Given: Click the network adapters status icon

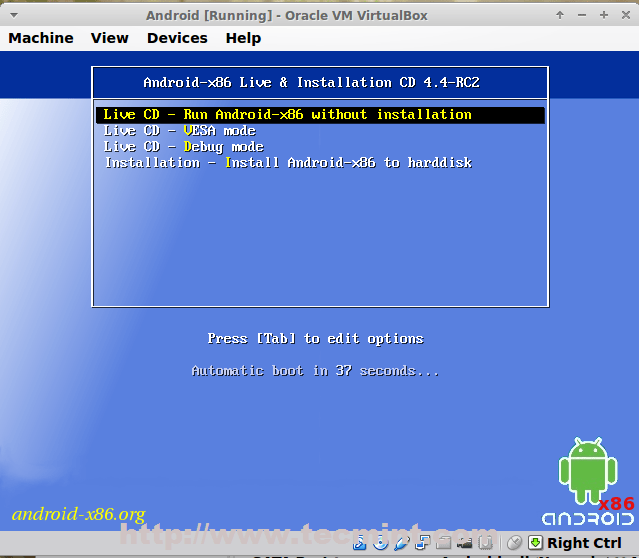Looking at the screenshot, I should click(x=423, y=543).
